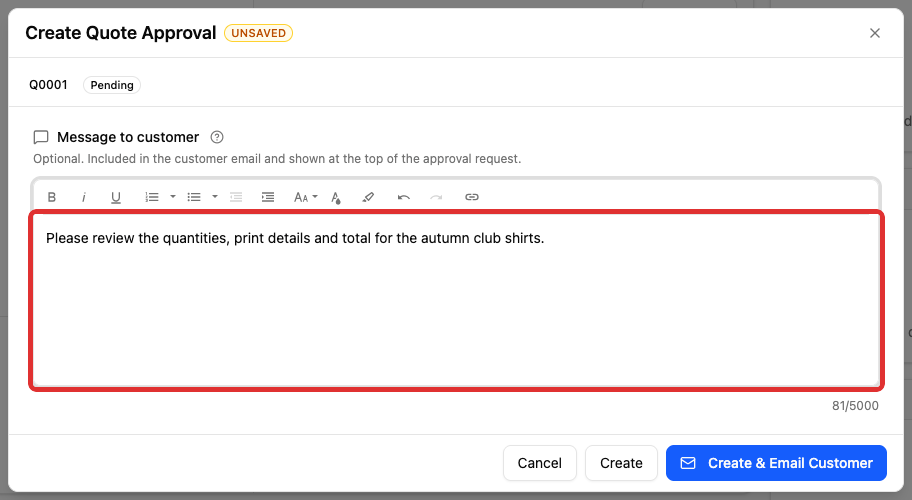Close the Create Quote Approval dialog
Screen dimensions: 912x500
coord(875,33)
